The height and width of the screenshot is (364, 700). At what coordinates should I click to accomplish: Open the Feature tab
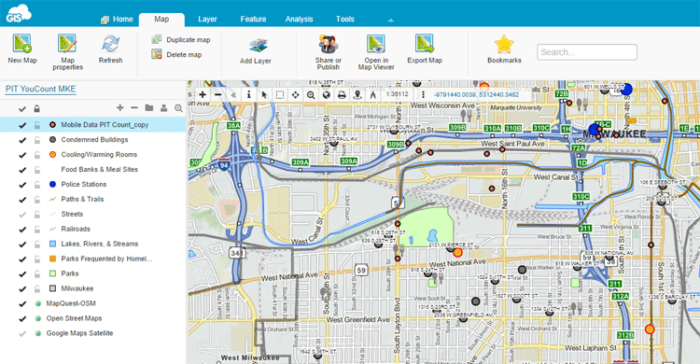tap(253, 19)
